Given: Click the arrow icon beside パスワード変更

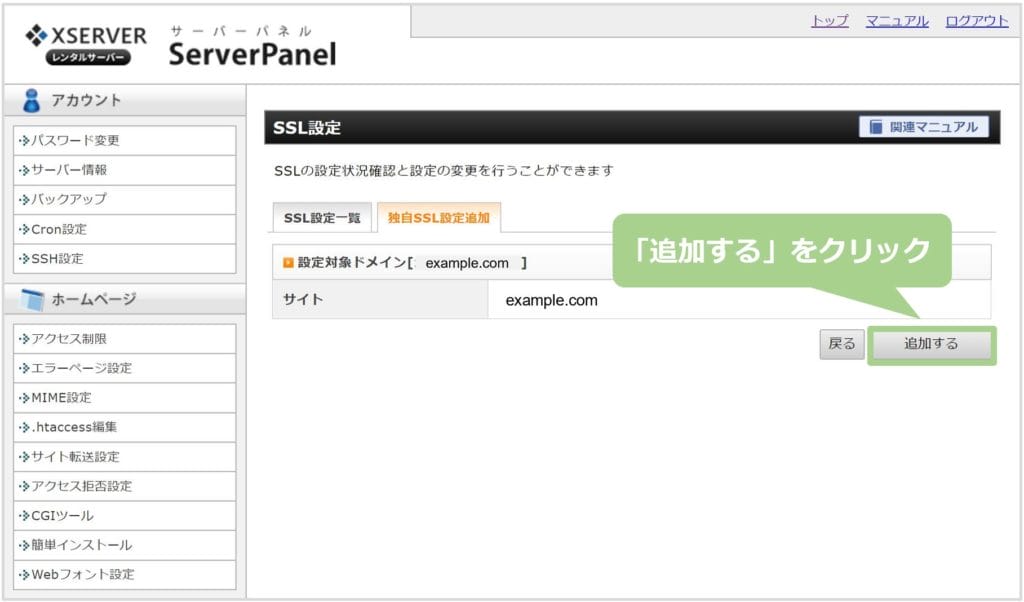Looking at the screenshot, I should 24,141.
